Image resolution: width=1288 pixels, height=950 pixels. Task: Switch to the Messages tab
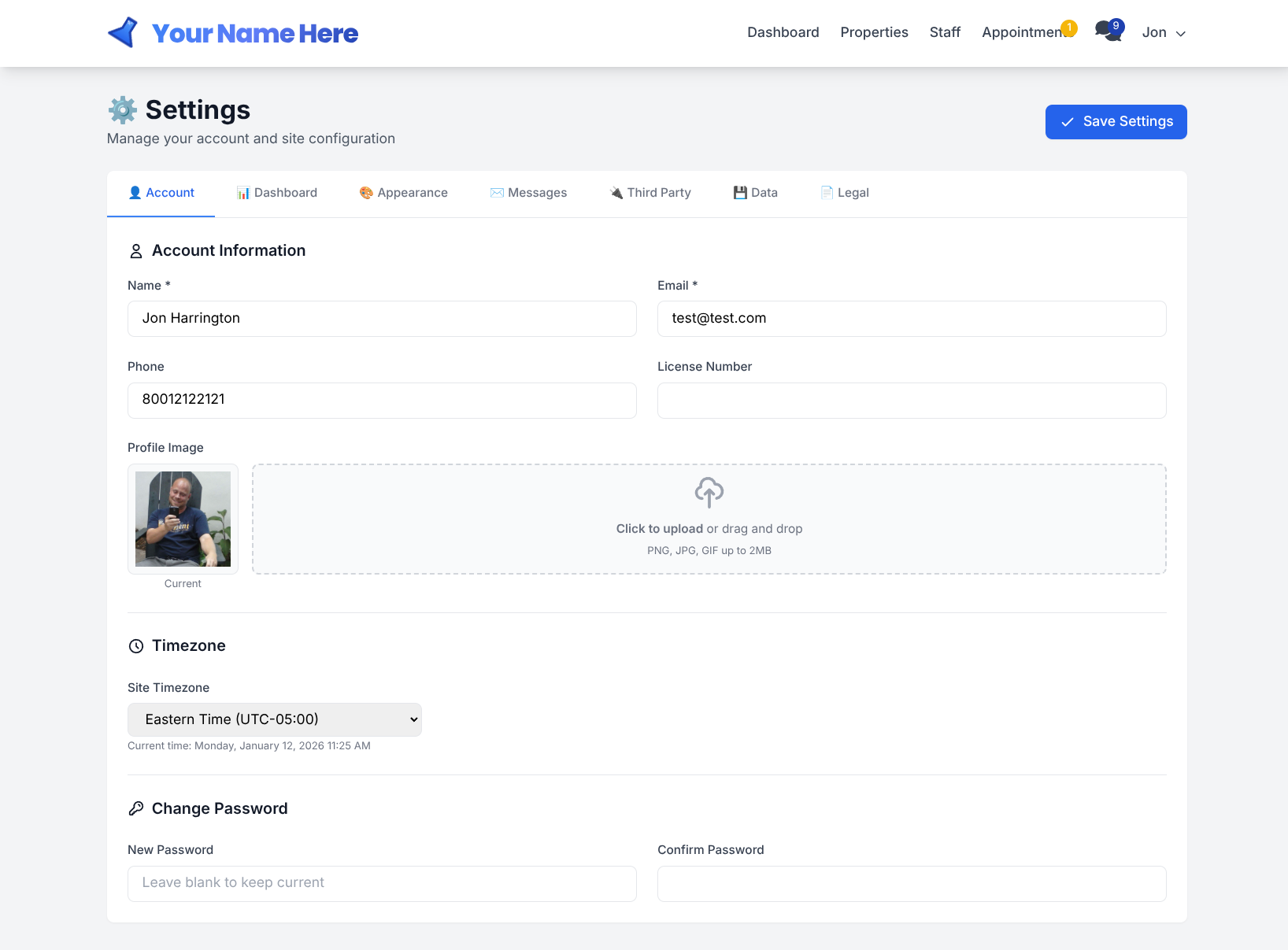click(528, 192)
